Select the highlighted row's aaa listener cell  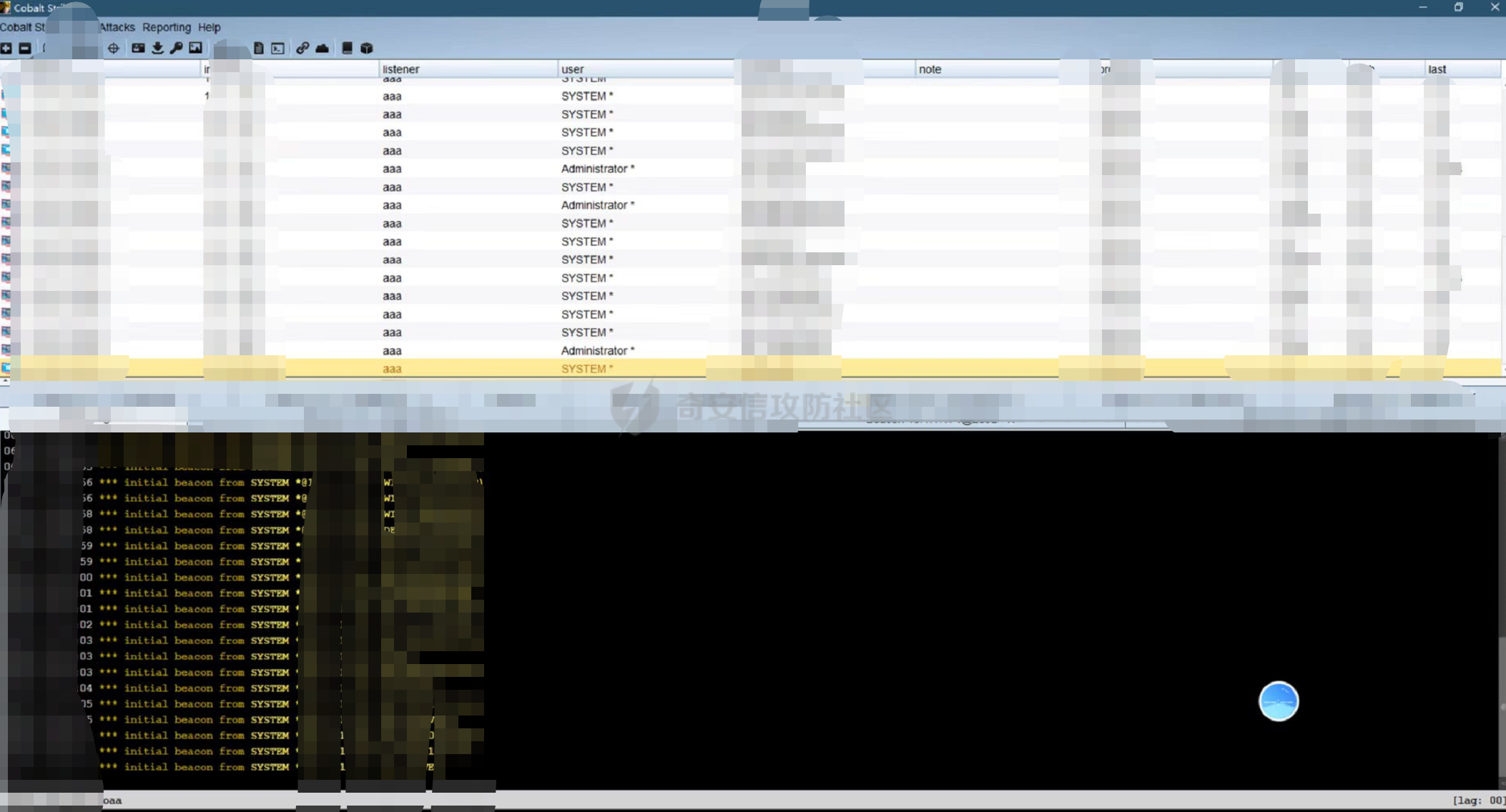392,369
